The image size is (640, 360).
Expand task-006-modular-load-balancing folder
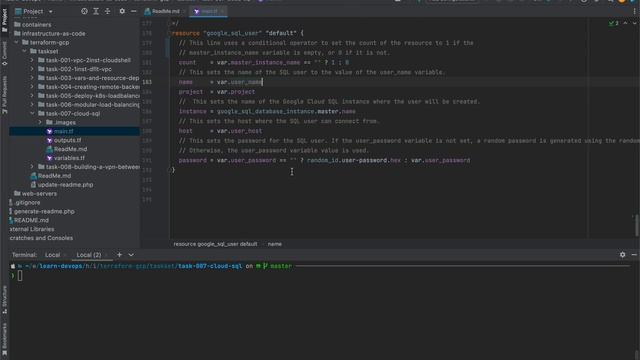click(x=32, y=105)
